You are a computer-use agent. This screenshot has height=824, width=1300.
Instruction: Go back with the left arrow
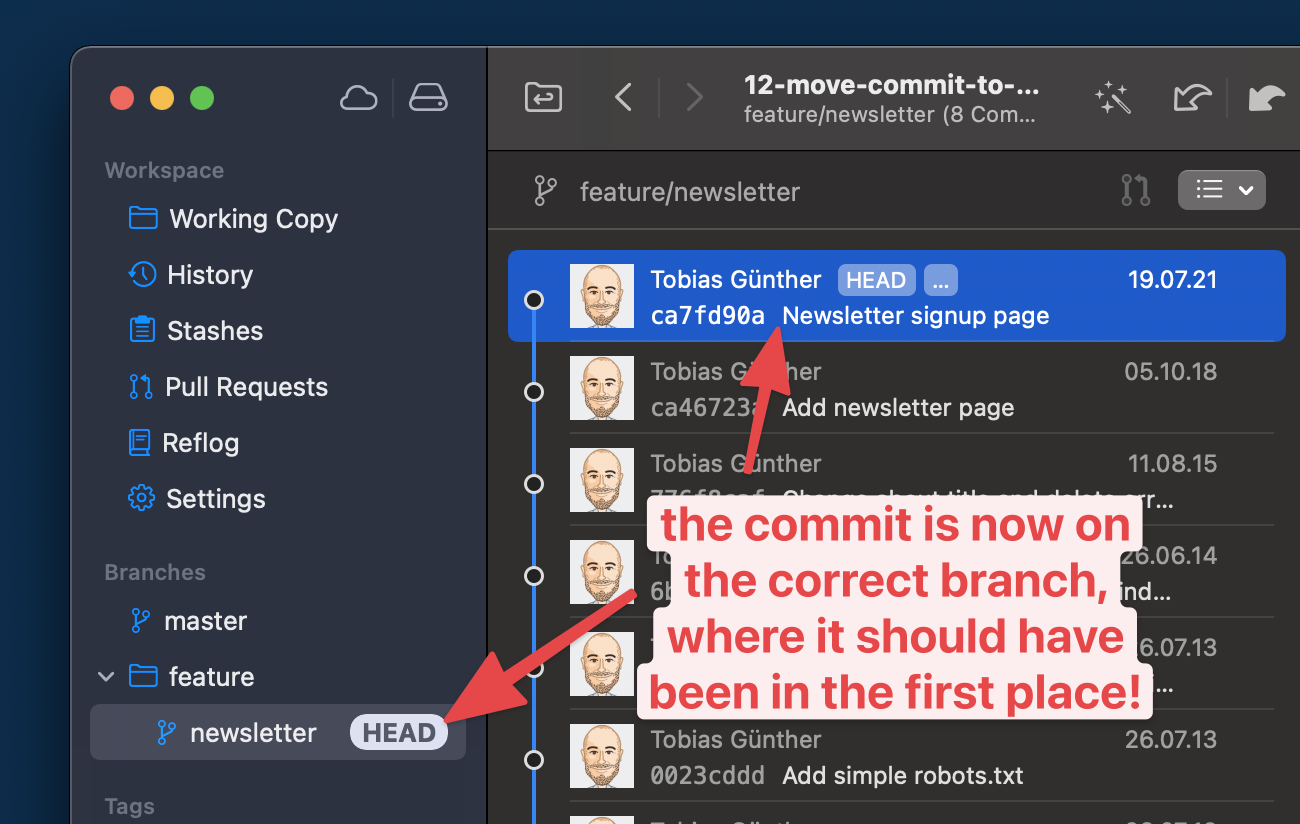click(x=623, y=98)
